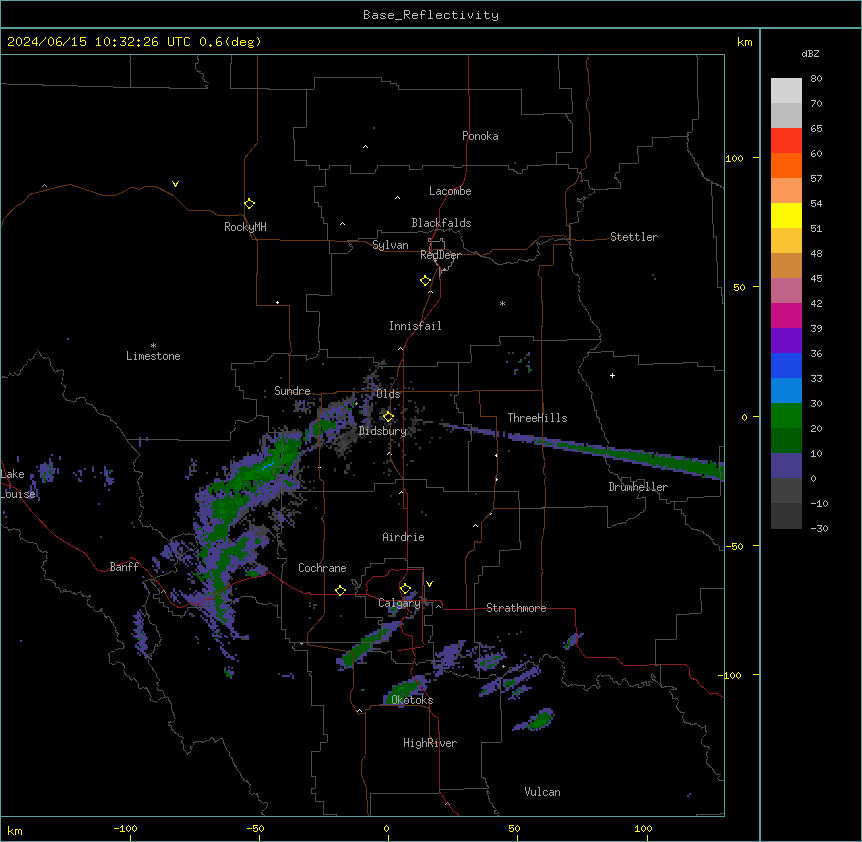The height and width of the screenshot is (842, 862).
Task: Click the Drumheller label
Action: click(x=638, y=487)
